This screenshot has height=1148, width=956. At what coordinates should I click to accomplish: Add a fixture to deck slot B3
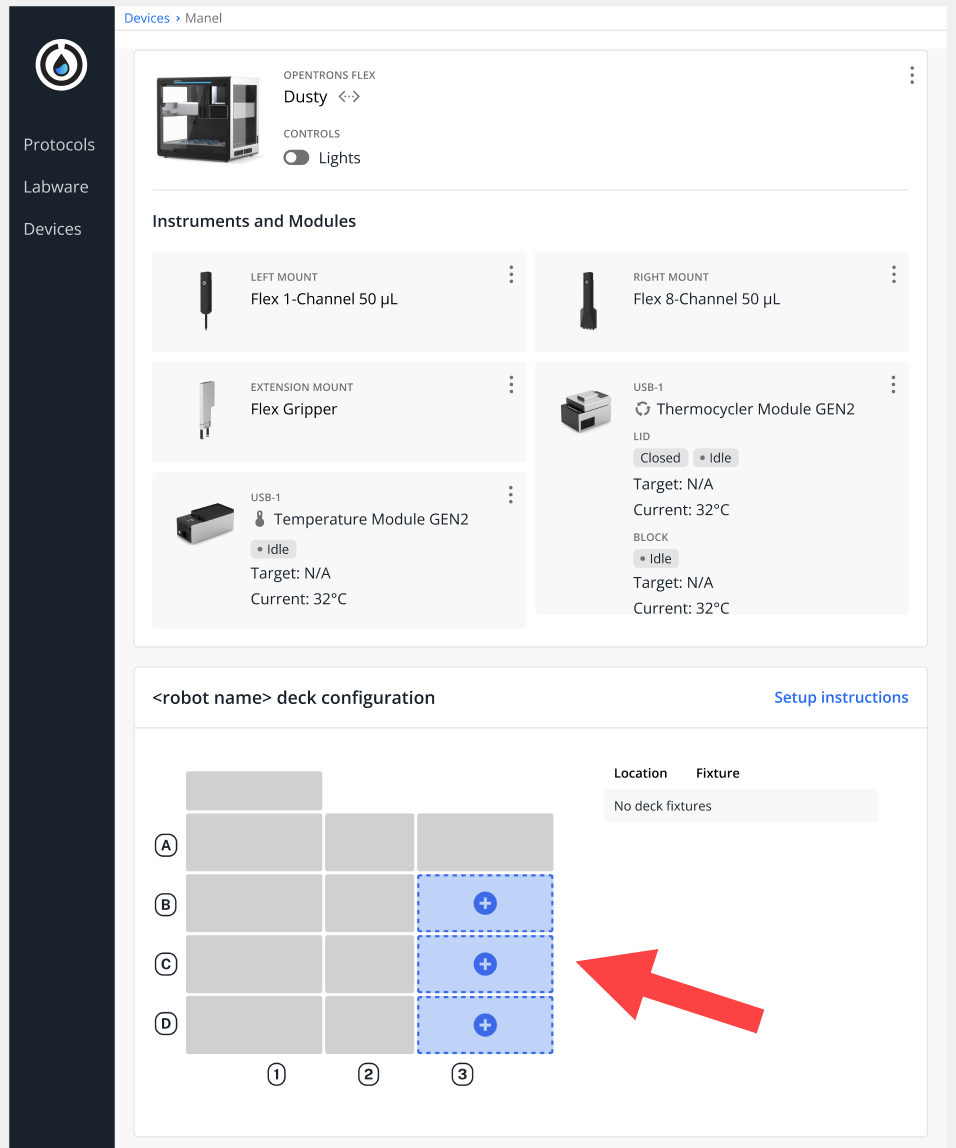[484, 902]
